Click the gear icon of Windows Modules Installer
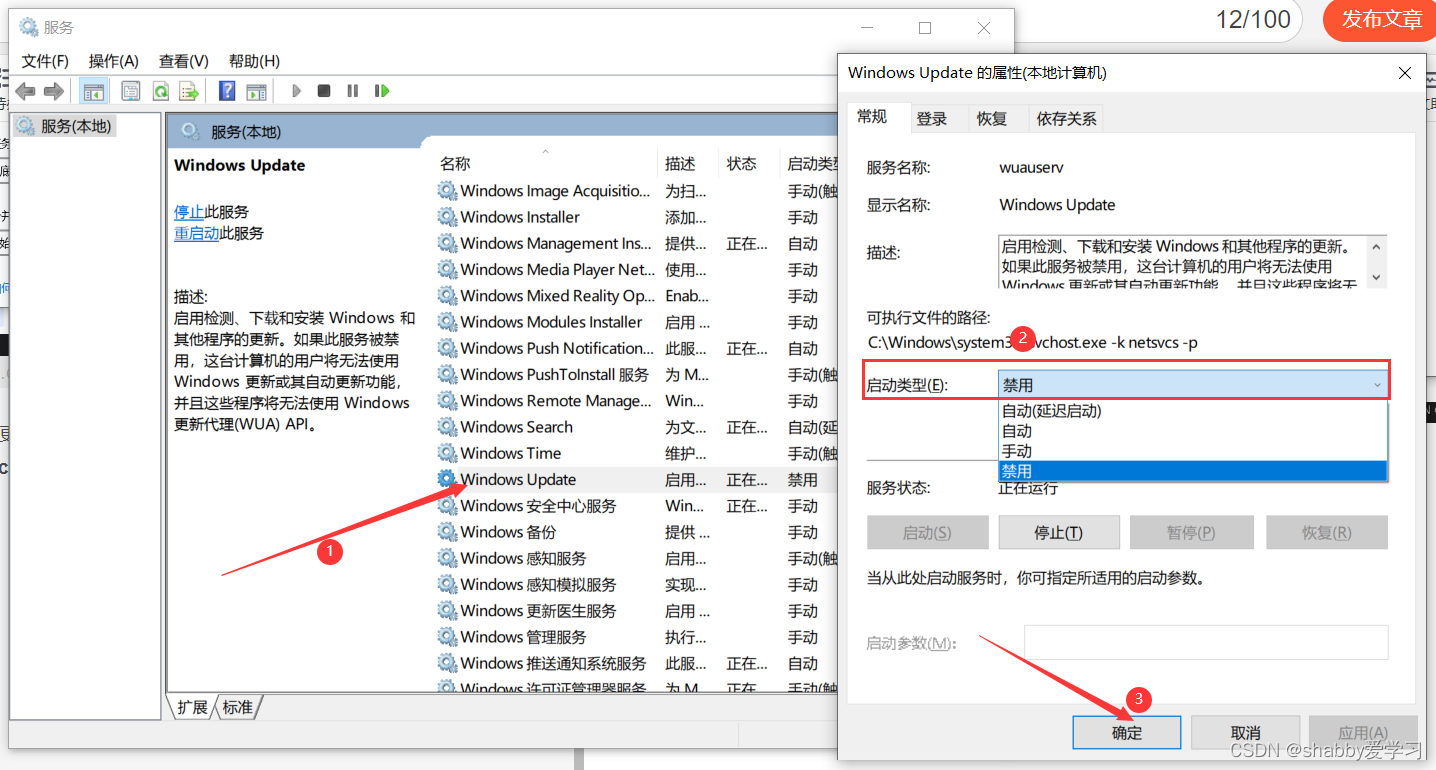Screen dimensions: 1436x770 [x=447, y=322]
